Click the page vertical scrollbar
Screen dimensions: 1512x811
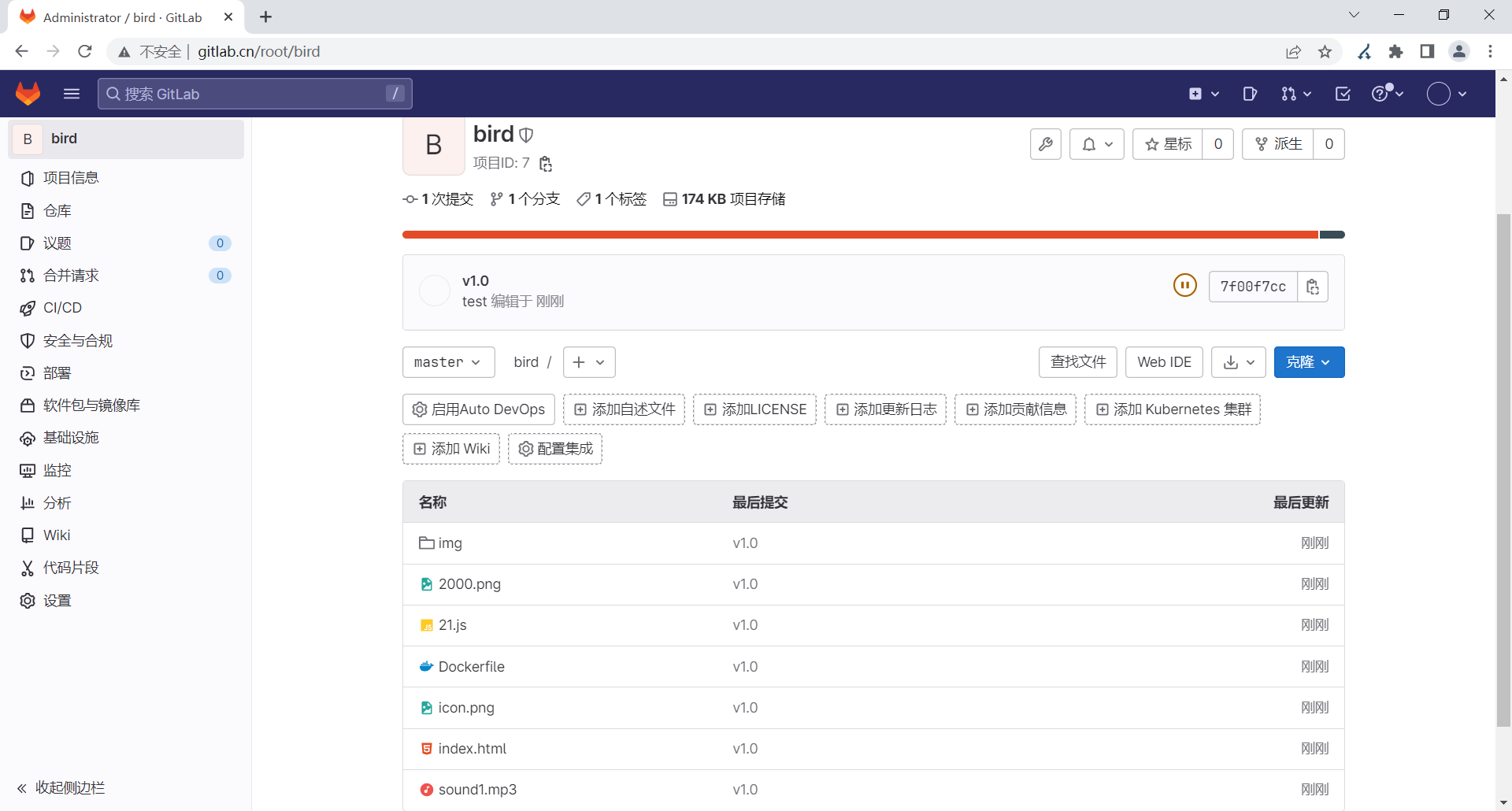(1503, 468)
